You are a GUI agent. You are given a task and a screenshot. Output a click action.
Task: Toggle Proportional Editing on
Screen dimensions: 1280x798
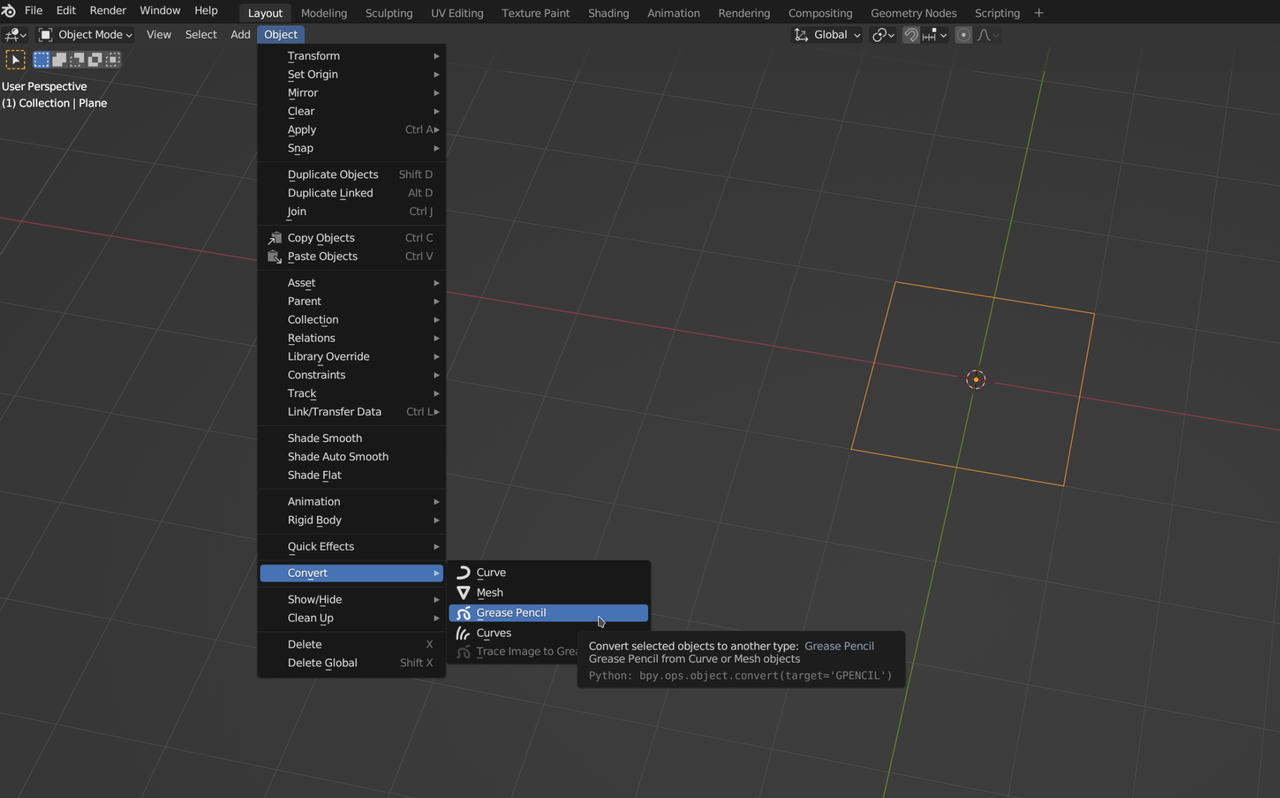click(x=963, y=35)
